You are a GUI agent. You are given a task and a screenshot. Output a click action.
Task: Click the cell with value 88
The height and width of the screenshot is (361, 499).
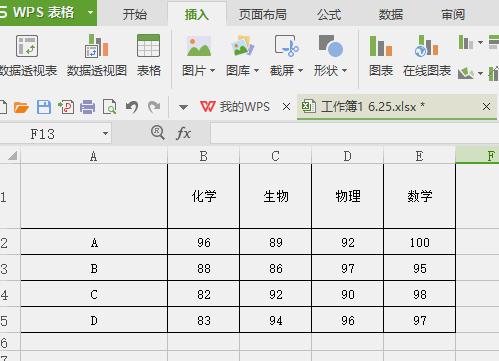203,268
